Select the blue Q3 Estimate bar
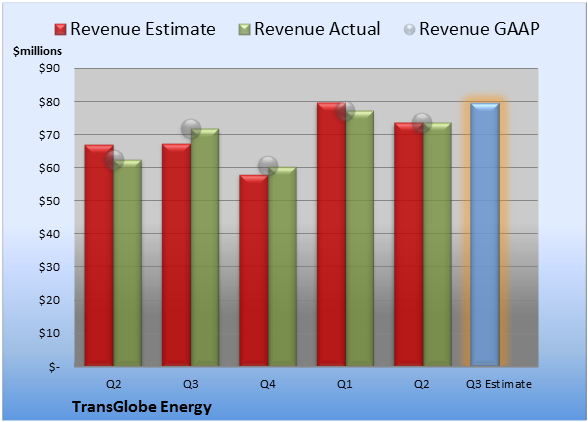588x422 pixels. click(485, 234)
